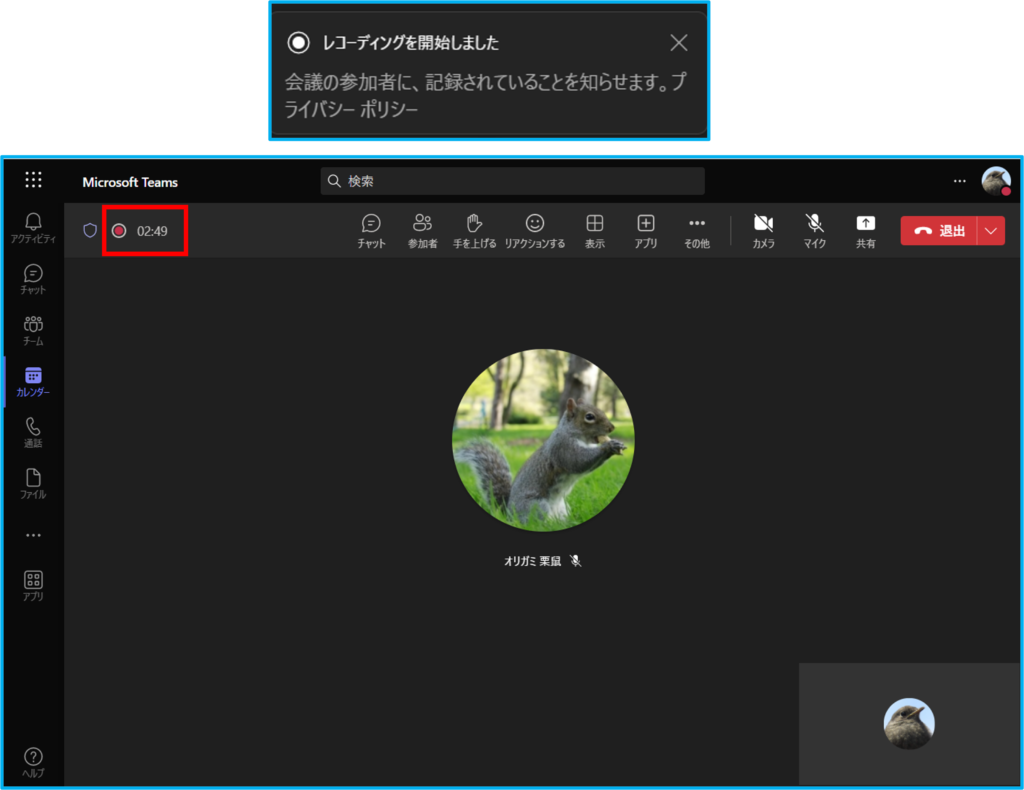Raise your hand in the meeting
1024x790 pixels.
(474, 230)
